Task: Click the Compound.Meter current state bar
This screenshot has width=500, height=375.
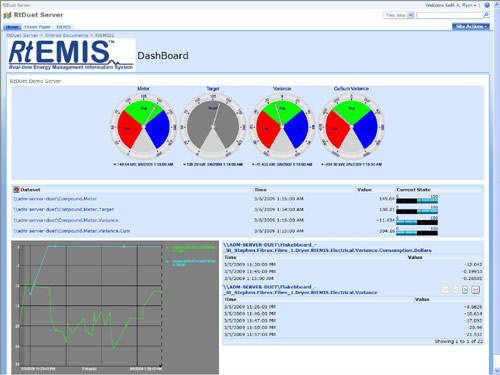Action: coord(417,200)
